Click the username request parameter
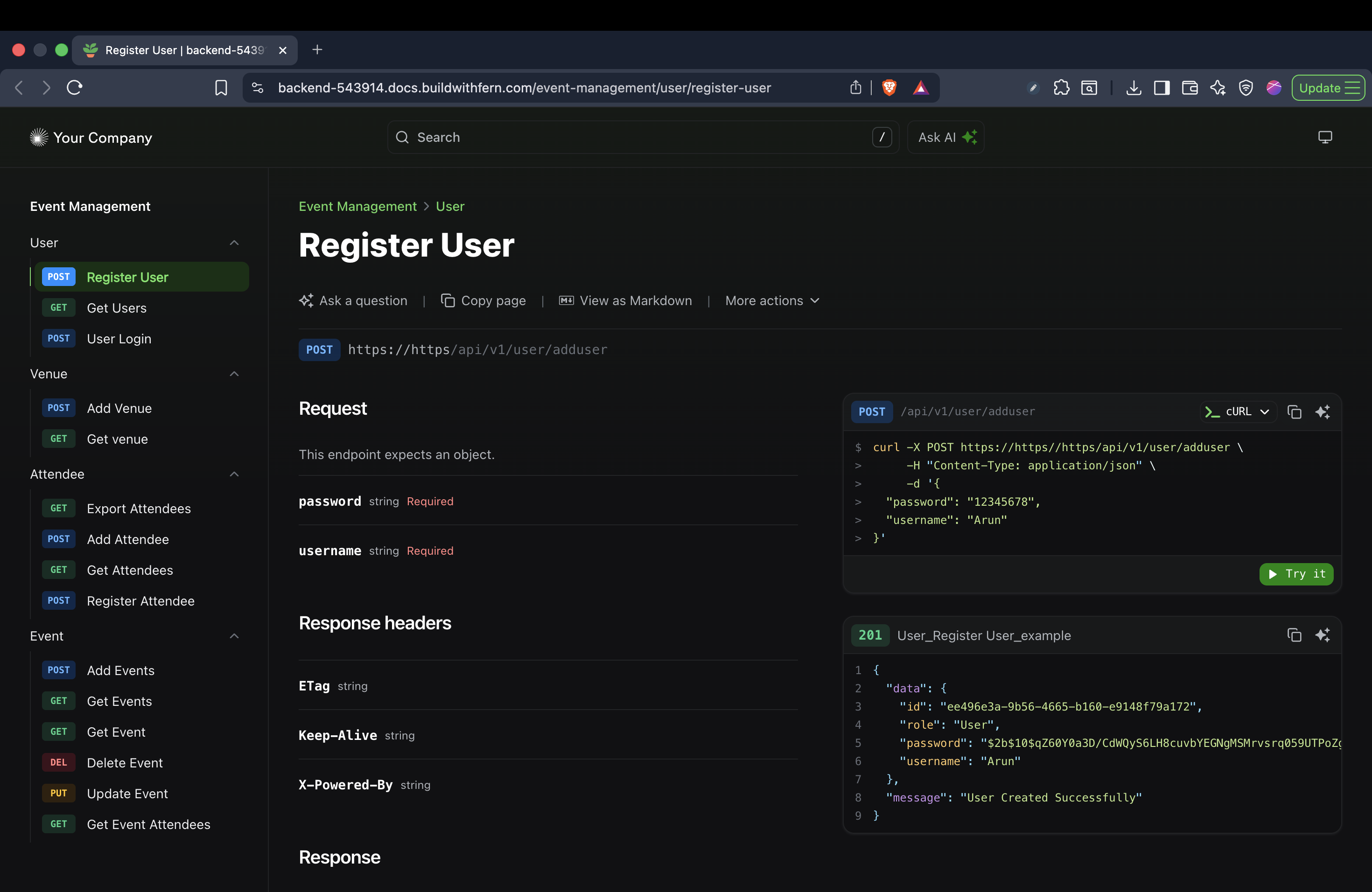The height and width of the screenshot is (892, 1372). pyautogui.click(x=330, y=551)
